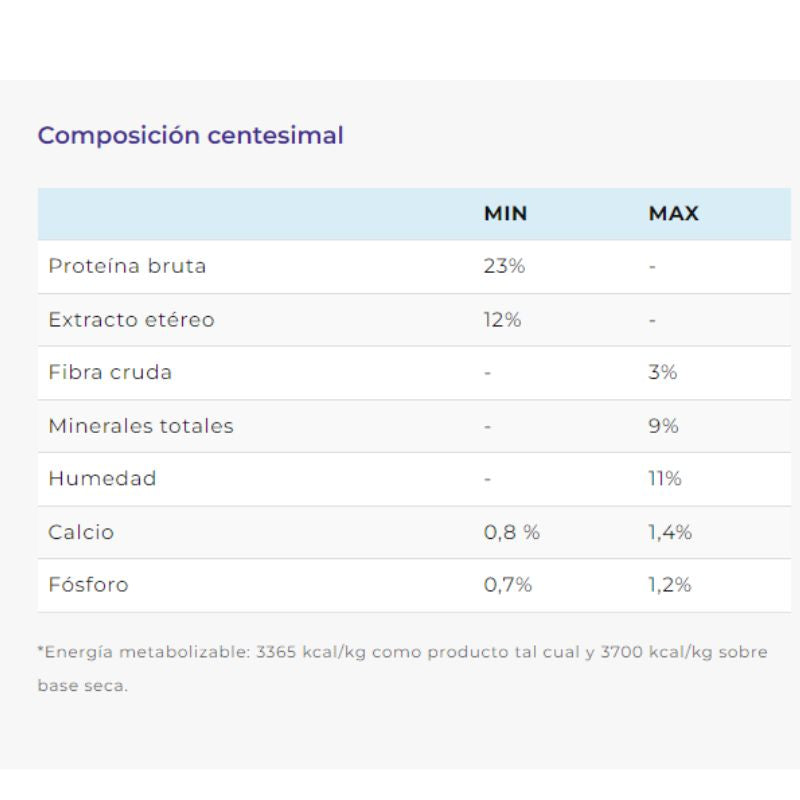Click the 23% minimum protein value
This screenshot has height=800, width=800.
coord(504,267)
